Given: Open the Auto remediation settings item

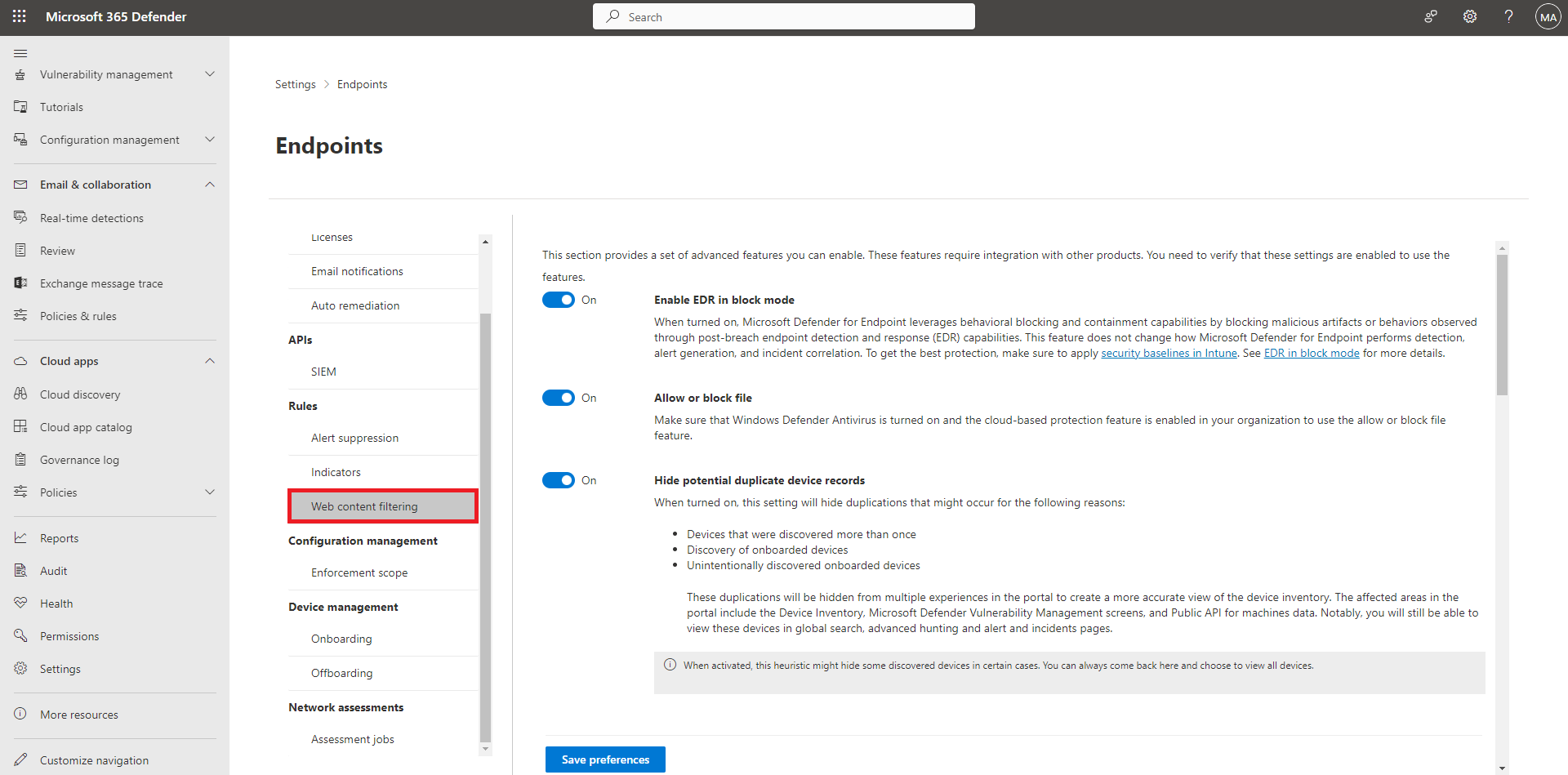Looking at the screenshot, I should coord(355,305).
